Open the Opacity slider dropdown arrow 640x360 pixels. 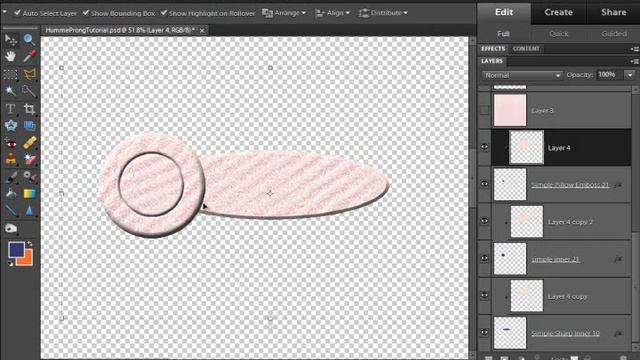(x=630, y=75)
